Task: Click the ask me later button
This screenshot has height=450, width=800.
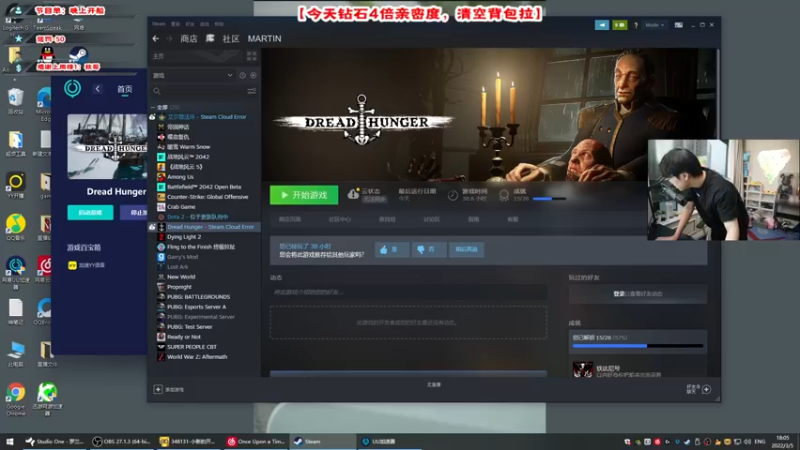Action: [x=466, y=249]
